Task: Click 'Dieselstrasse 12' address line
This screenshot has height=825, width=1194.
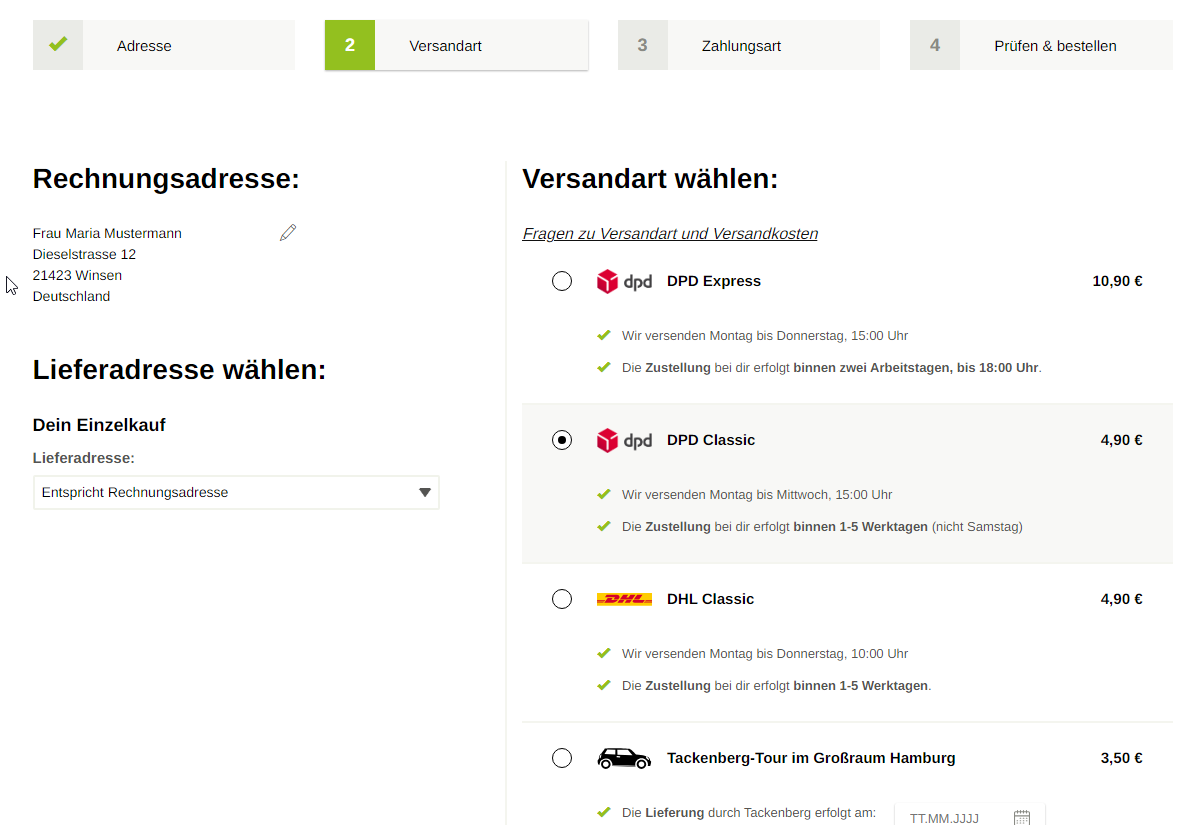Action: coord(85,254)
